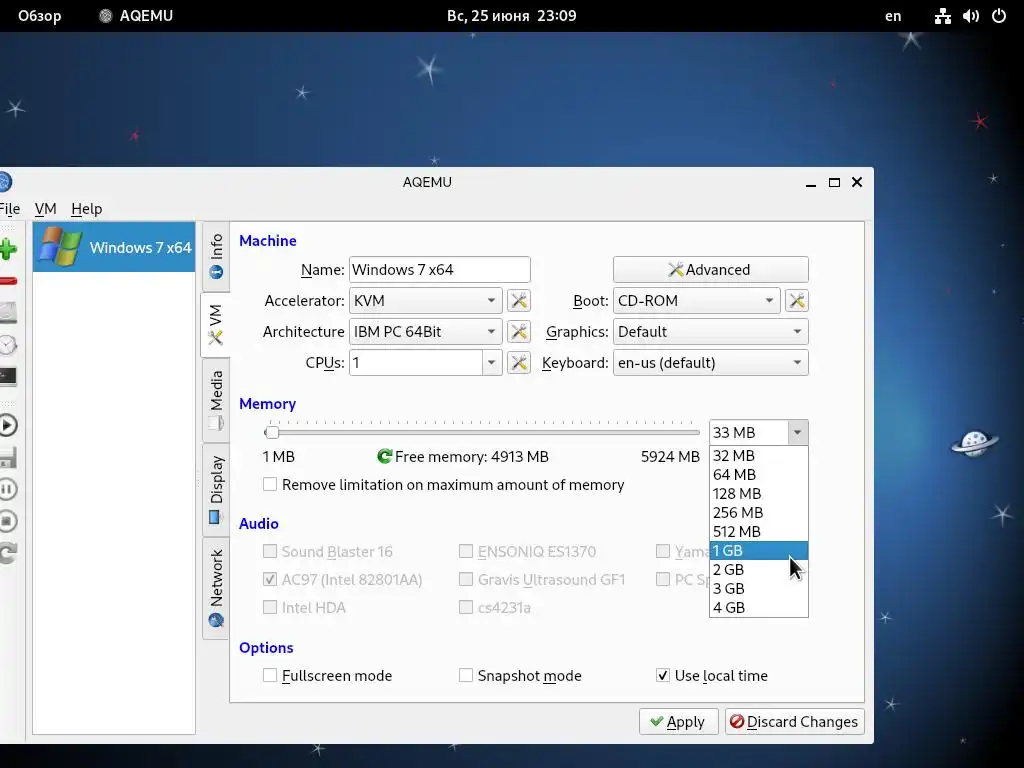
Task: Choose 256 MB from memory list
Action: click(759, 513)
